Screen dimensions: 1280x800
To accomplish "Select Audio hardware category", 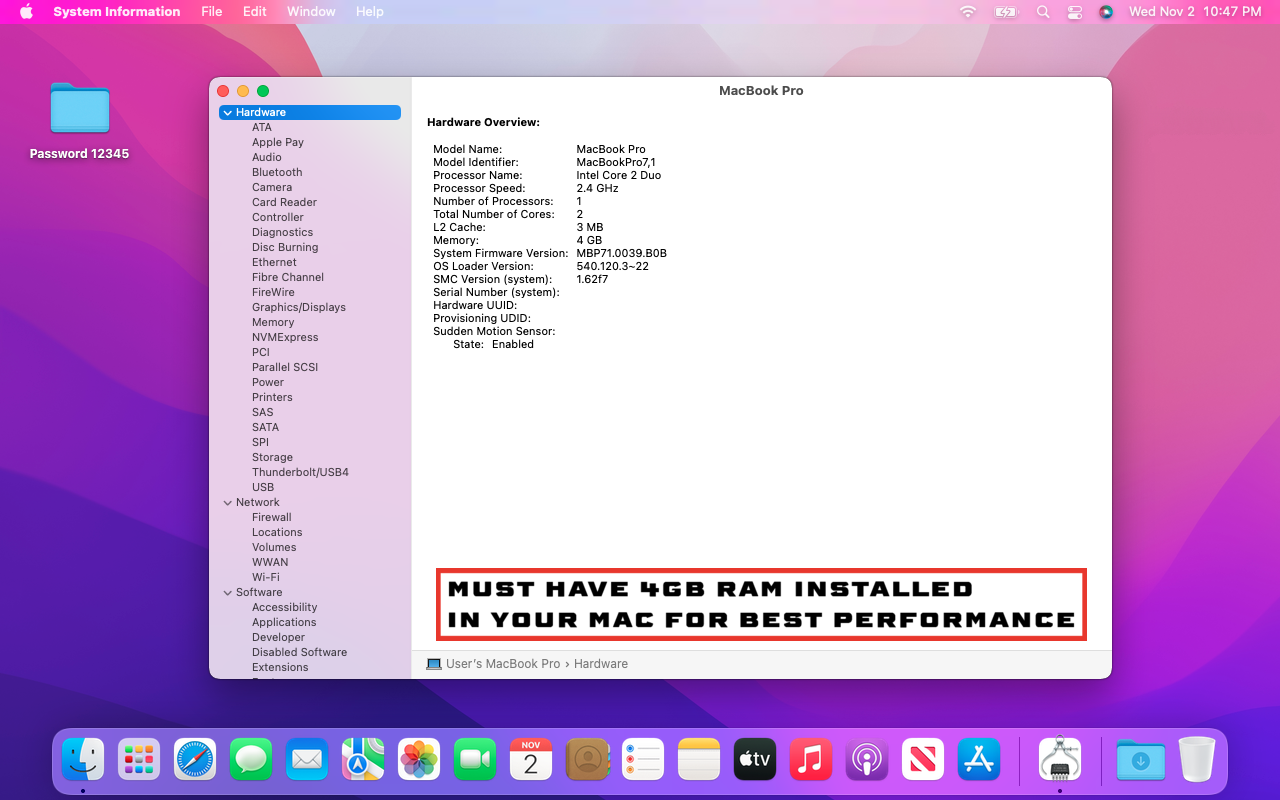I will tap(267, 157).
